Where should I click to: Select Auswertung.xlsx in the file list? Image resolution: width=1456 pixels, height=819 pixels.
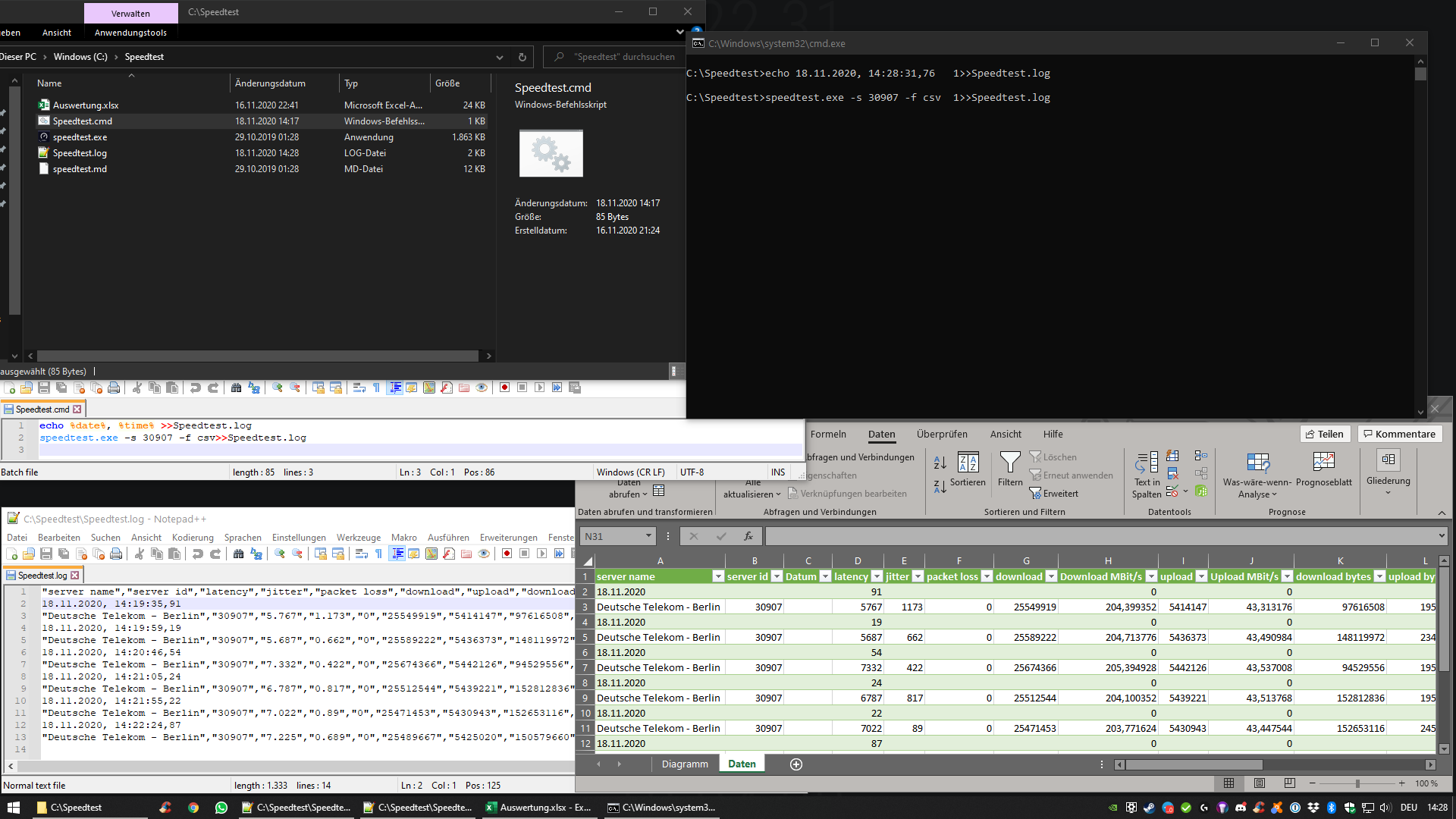tap(85, 105)
